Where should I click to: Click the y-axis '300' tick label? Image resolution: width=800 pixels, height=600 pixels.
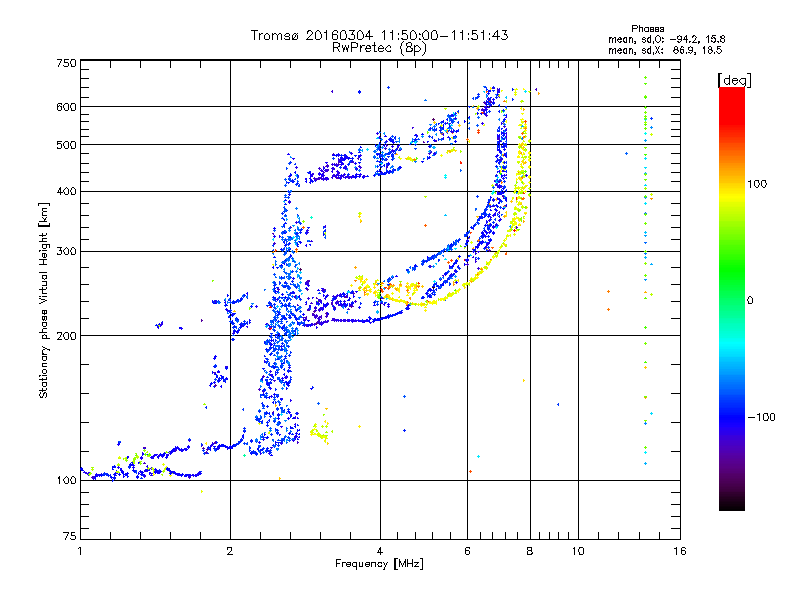[66, 251]
